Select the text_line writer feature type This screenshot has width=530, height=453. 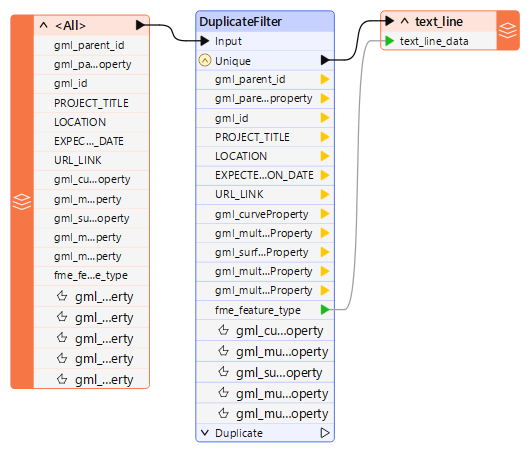[x=439, y=22]
